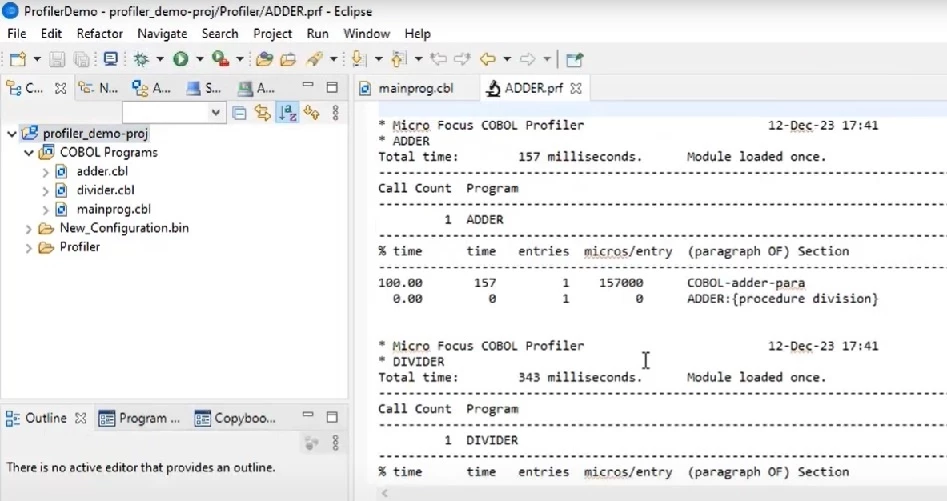Click the Collapse All explorer icon
This screenshot has width=947, height=501.
239,112
